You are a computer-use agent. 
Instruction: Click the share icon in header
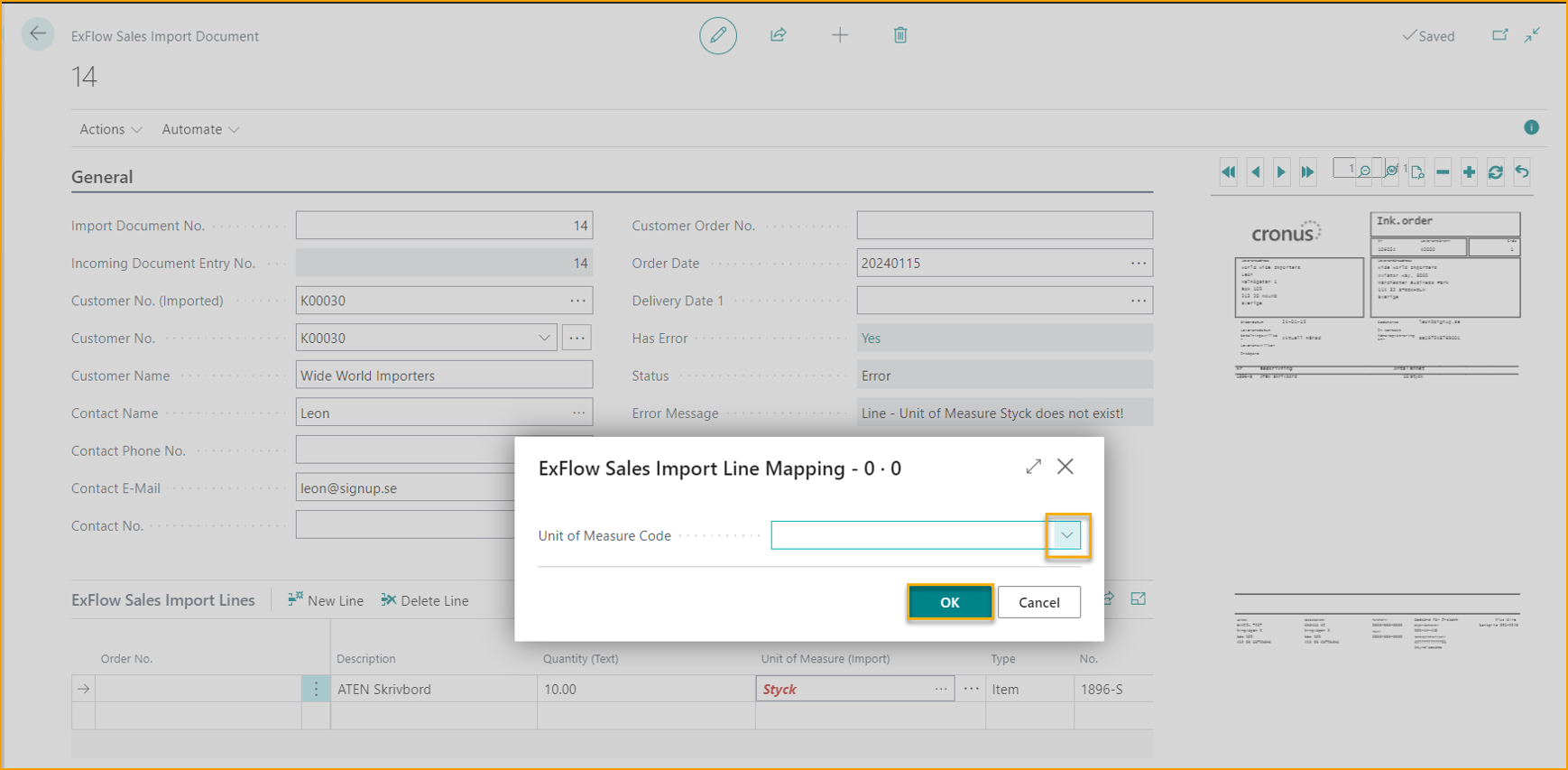click(x=779, y=35)
